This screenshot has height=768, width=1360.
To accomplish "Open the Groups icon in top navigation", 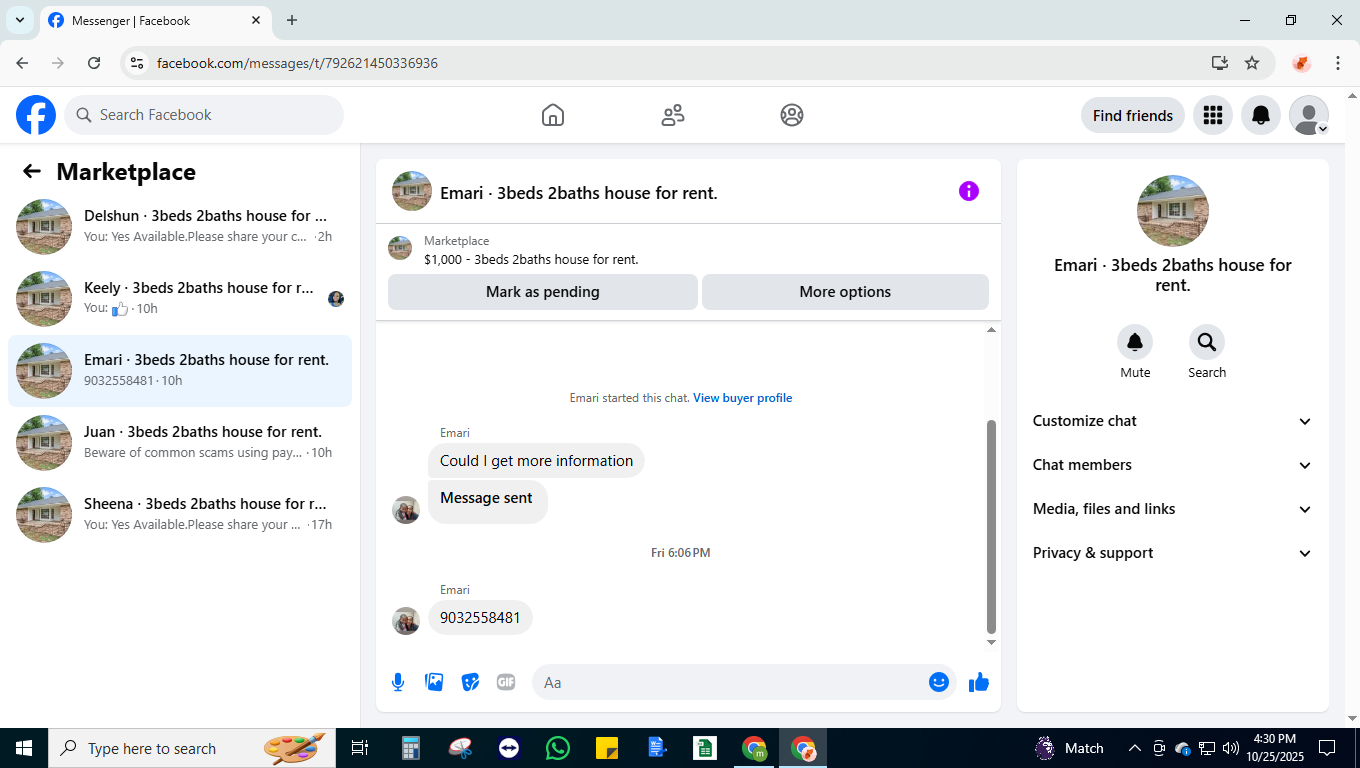I will 792,115.
